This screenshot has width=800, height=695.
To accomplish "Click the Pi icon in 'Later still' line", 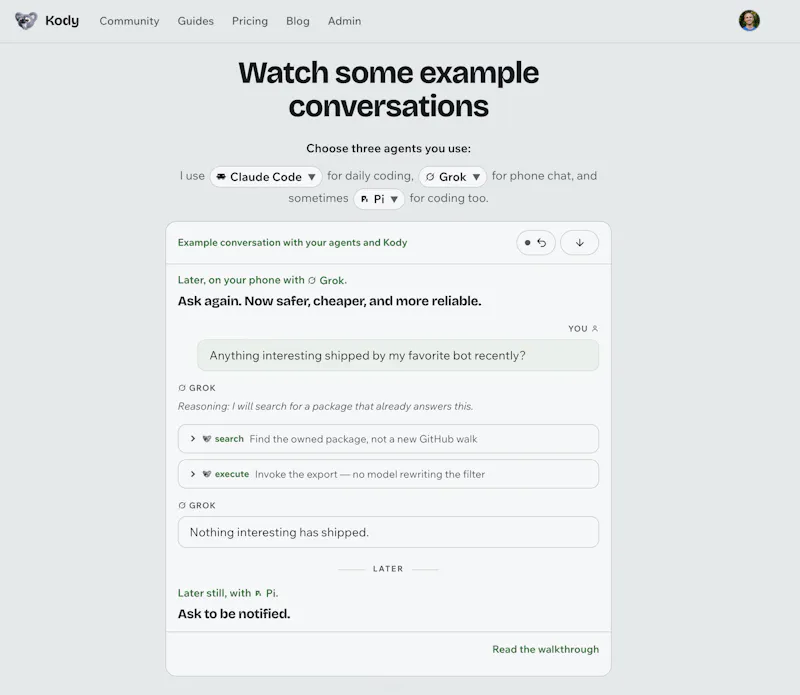I will pyautogui.click(x=258, y=593).
